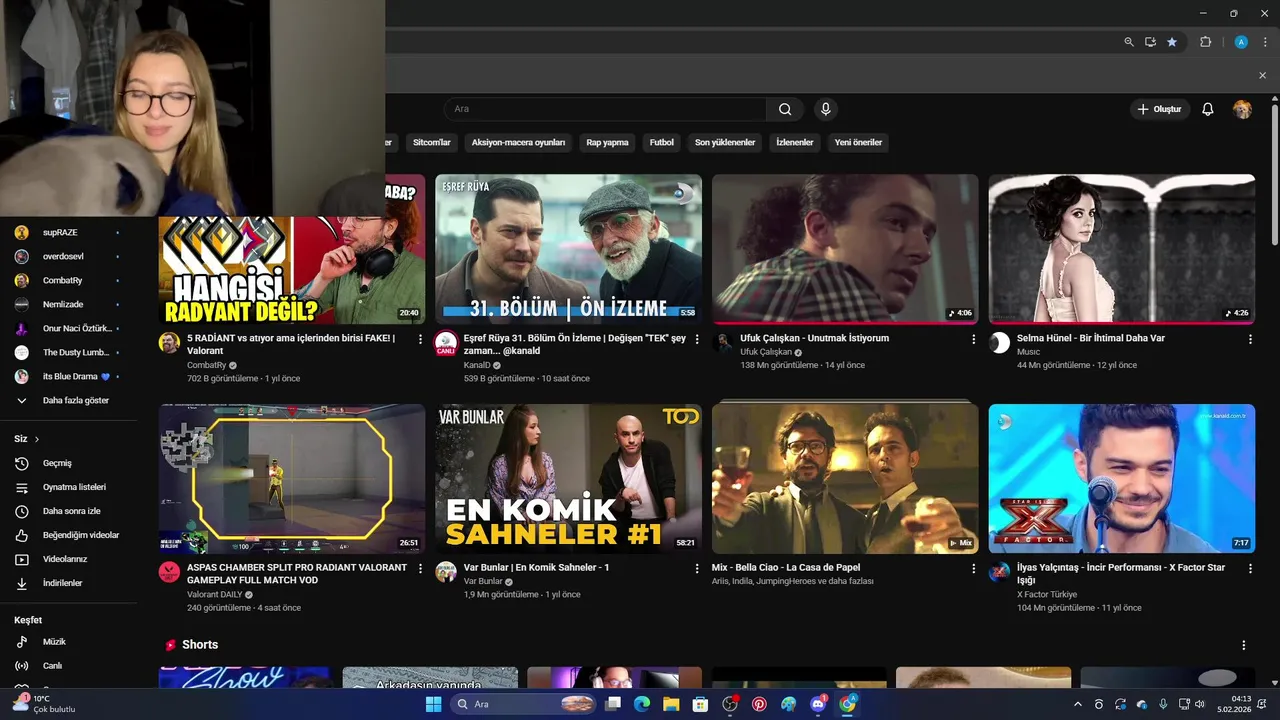Open Pinterest from the taskbar

(759, 704)
